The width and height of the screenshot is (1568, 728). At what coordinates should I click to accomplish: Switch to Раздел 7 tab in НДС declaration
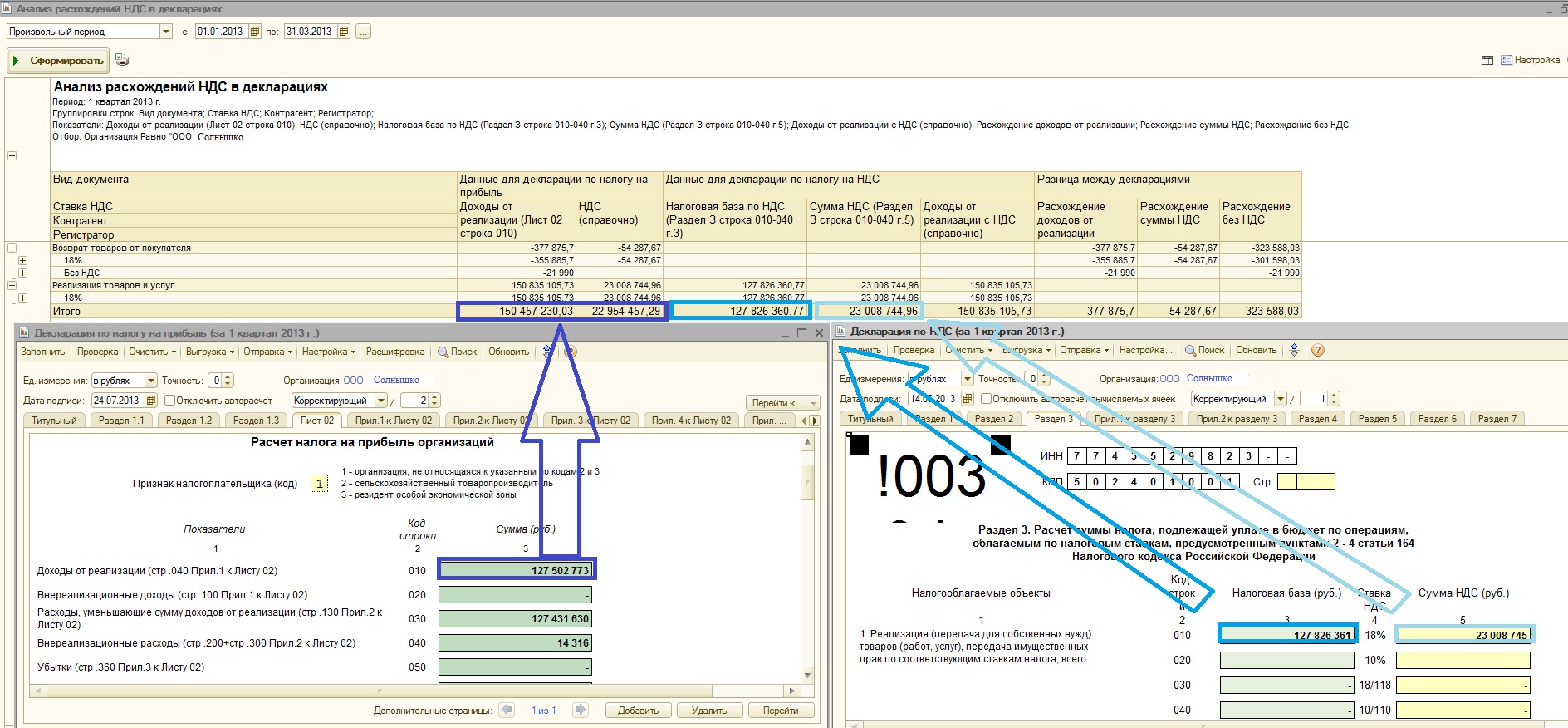(x=1497, y=419)
